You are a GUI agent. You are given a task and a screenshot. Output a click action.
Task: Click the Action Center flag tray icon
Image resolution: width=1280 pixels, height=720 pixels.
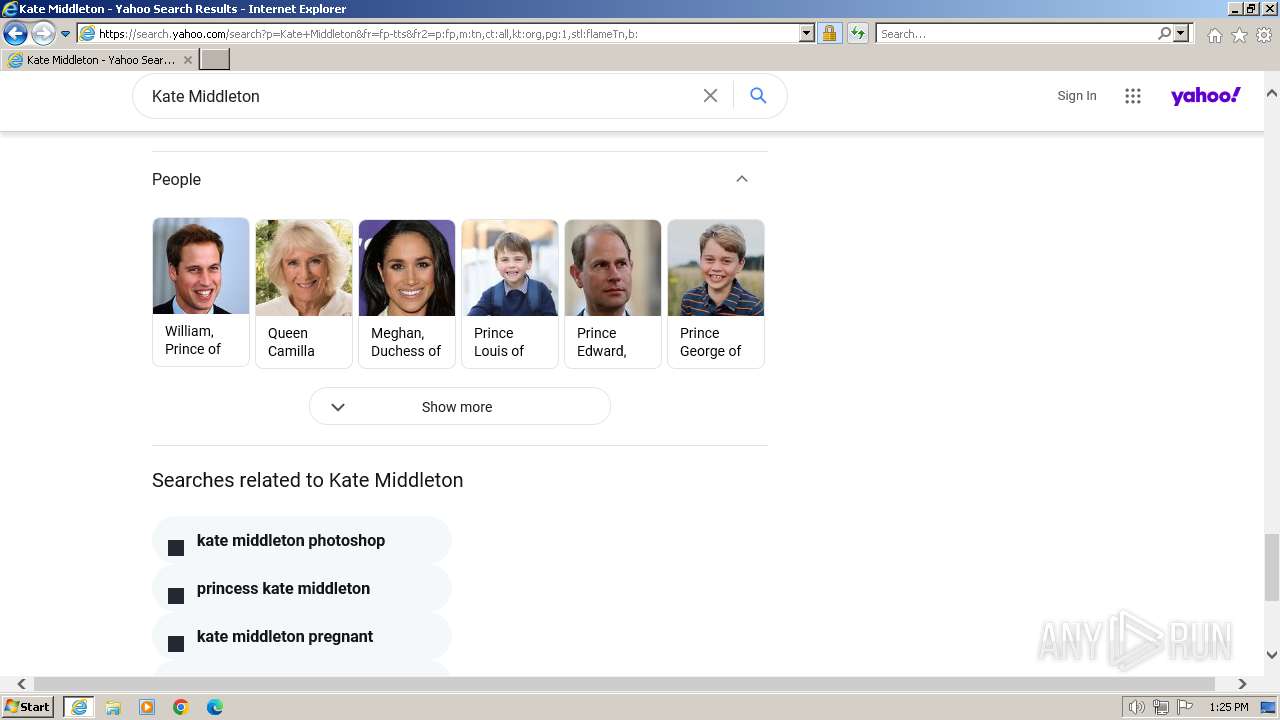pos(1185,707)
